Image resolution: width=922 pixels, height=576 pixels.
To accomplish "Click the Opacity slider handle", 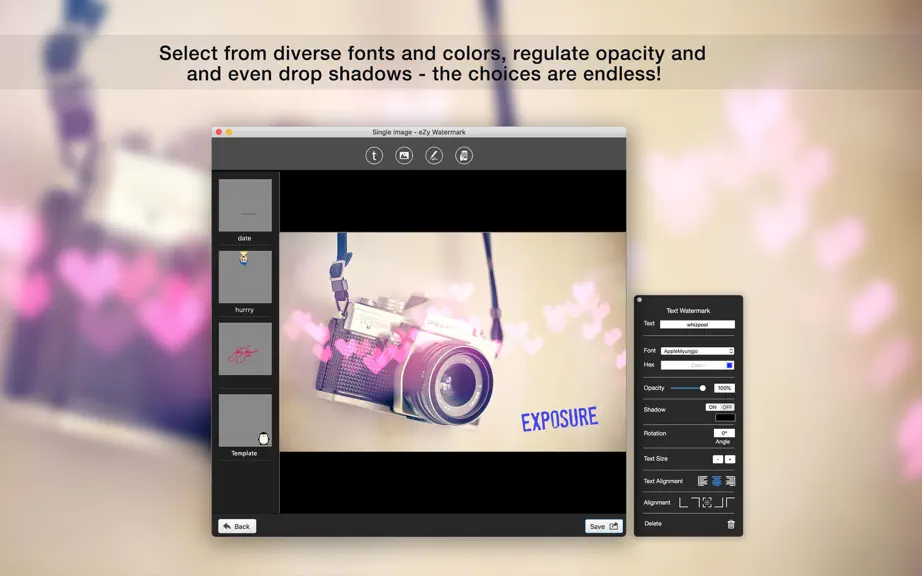I will point(703,388).
